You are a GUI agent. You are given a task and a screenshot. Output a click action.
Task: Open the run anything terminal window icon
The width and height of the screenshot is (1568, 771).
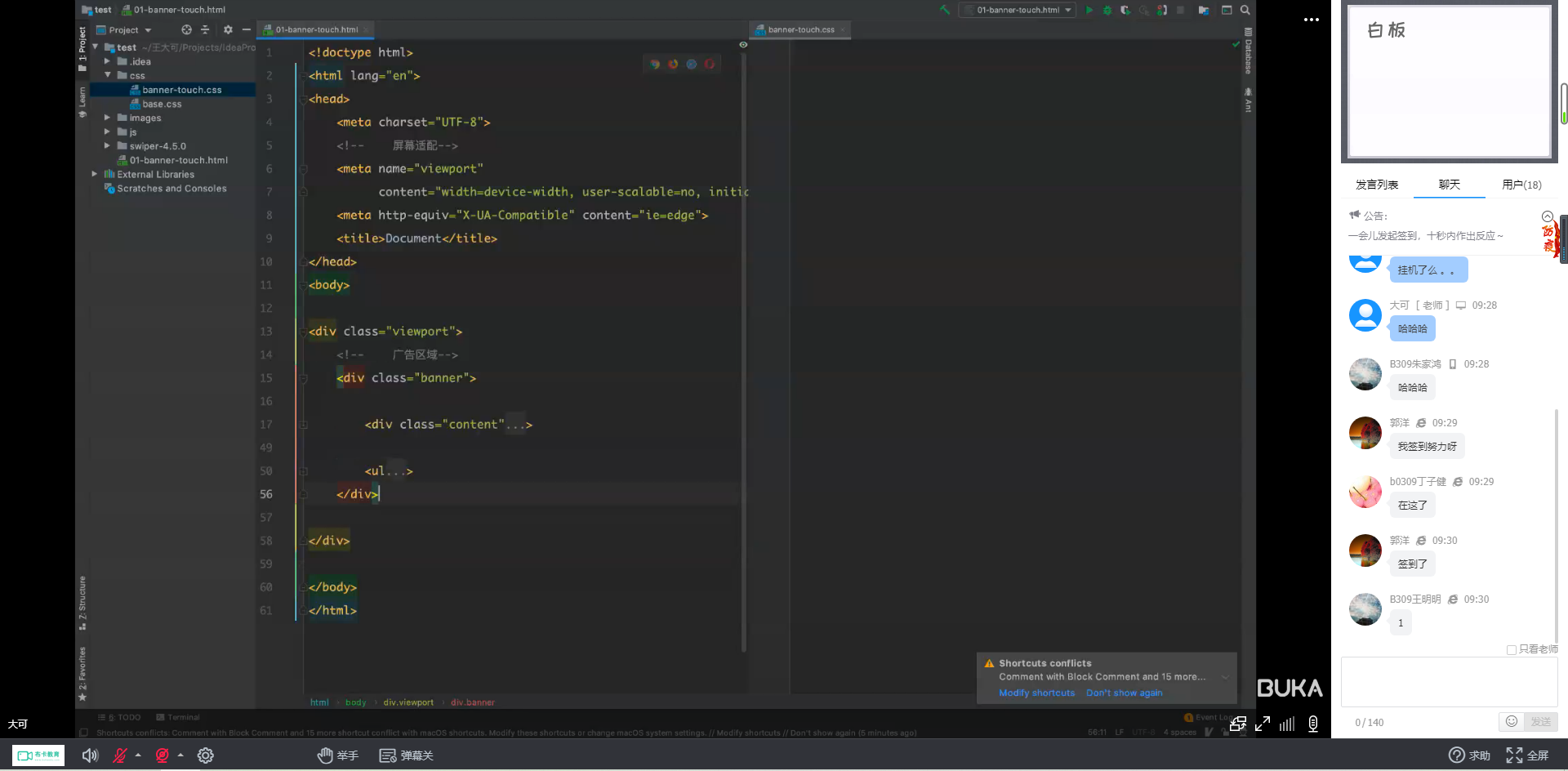[1227, 10]
